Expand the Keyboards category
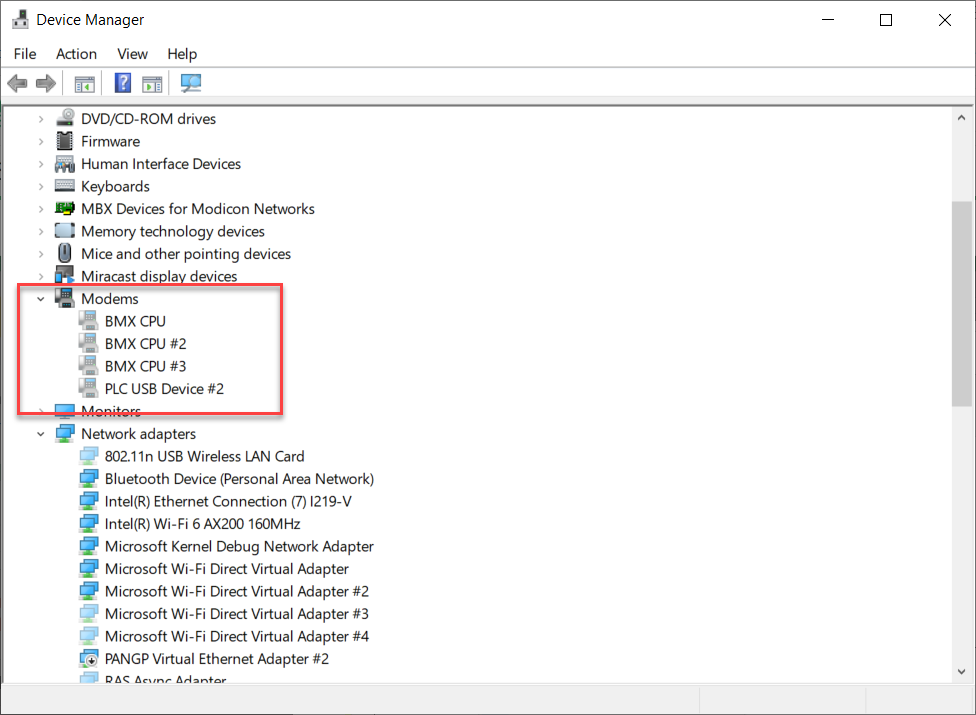This screenshot has height=715, width=976. [41, 187]
